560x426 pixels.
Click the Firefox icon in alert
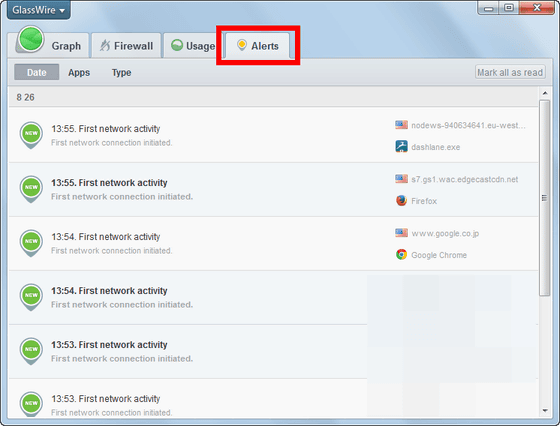pos(401,200)
